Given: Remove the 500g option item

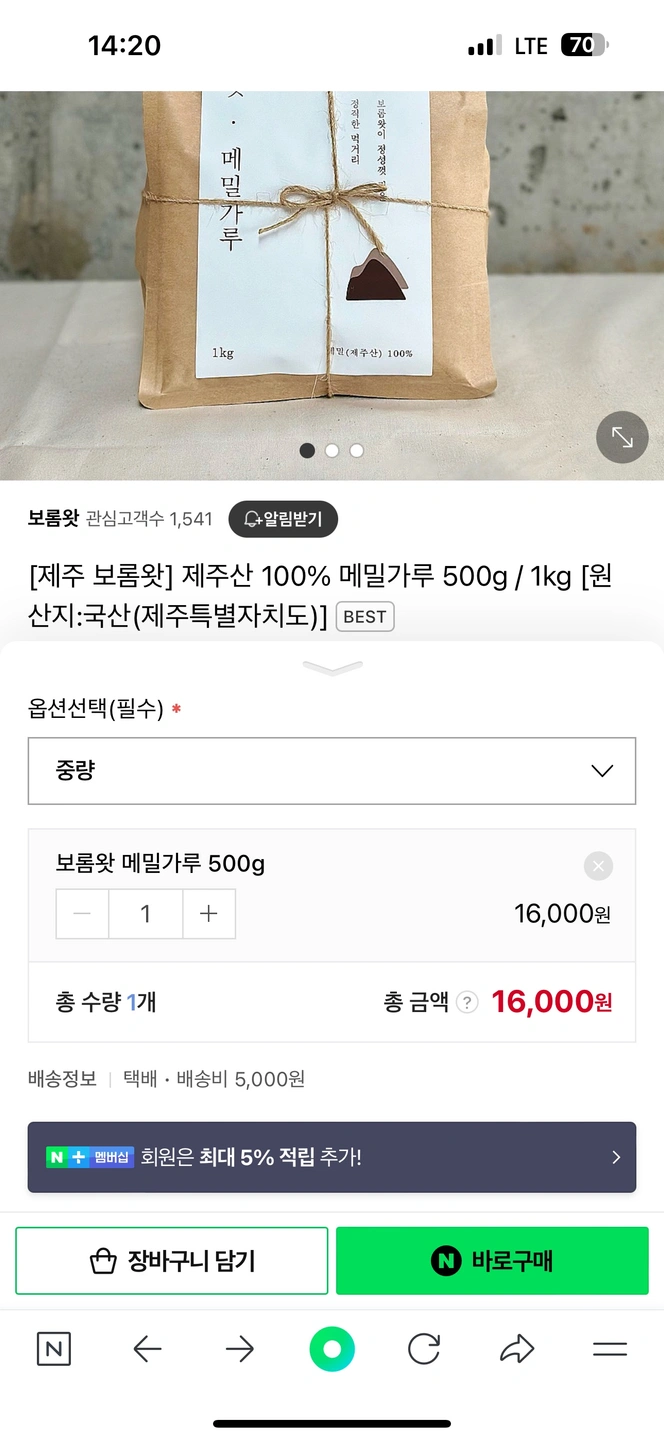Looking at the screenshot, I should click(x=598, y=866).
